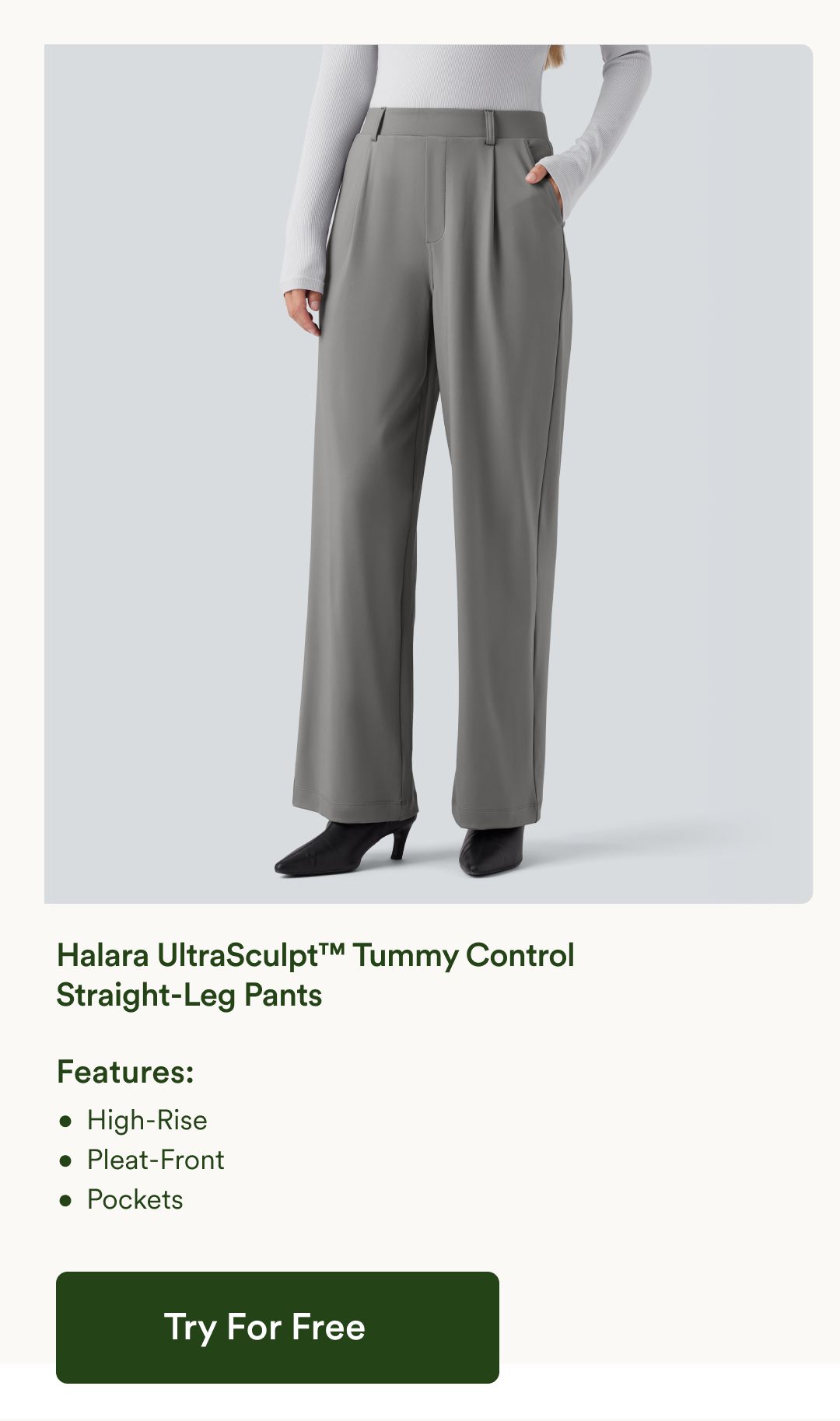Select the gray straight-leg pants product photo
Screen dimensions: 840x1421
pyautogui.click(x=429, y=474)
